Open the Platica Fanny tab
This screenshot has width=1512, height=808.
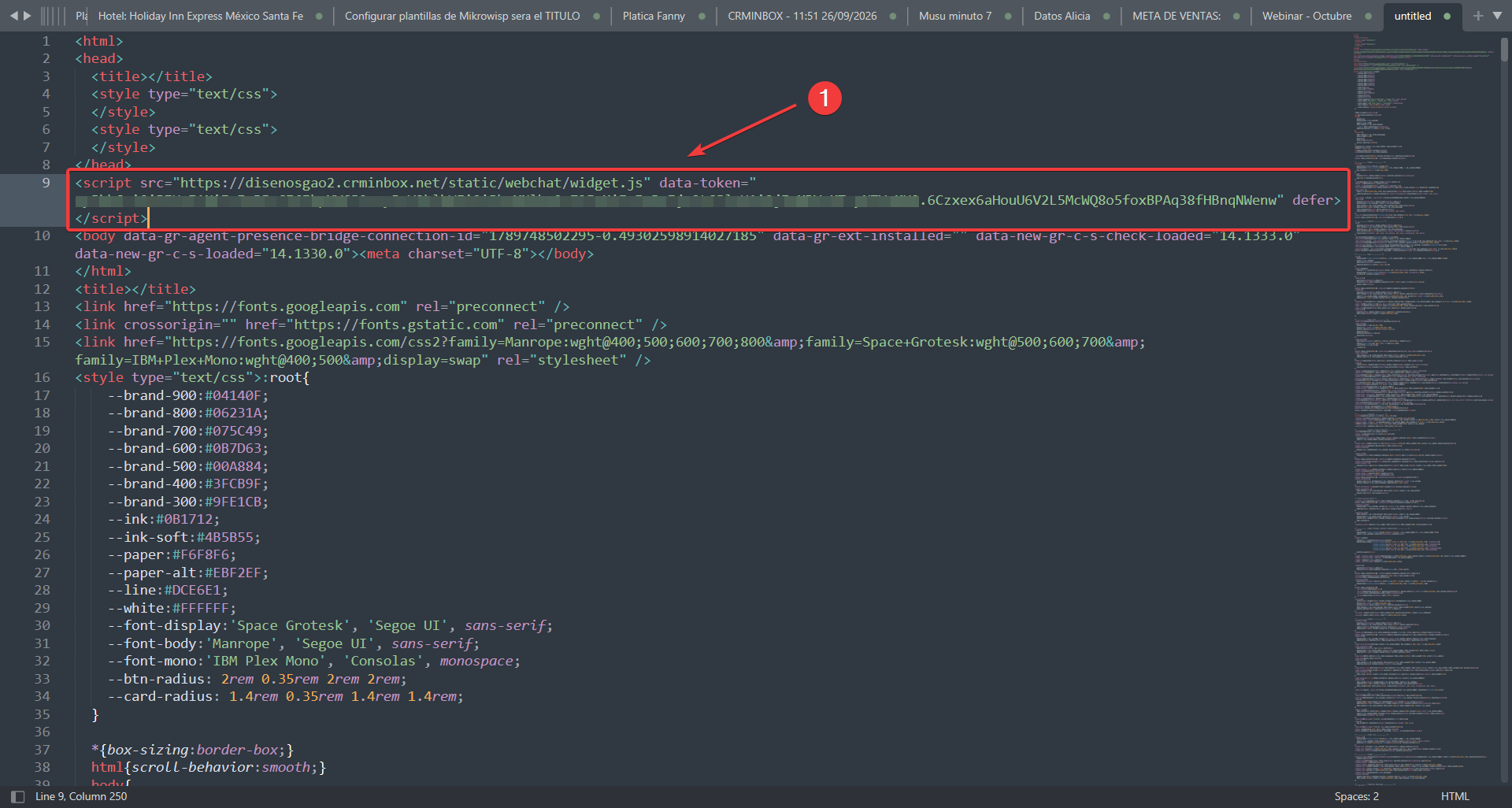654,16
